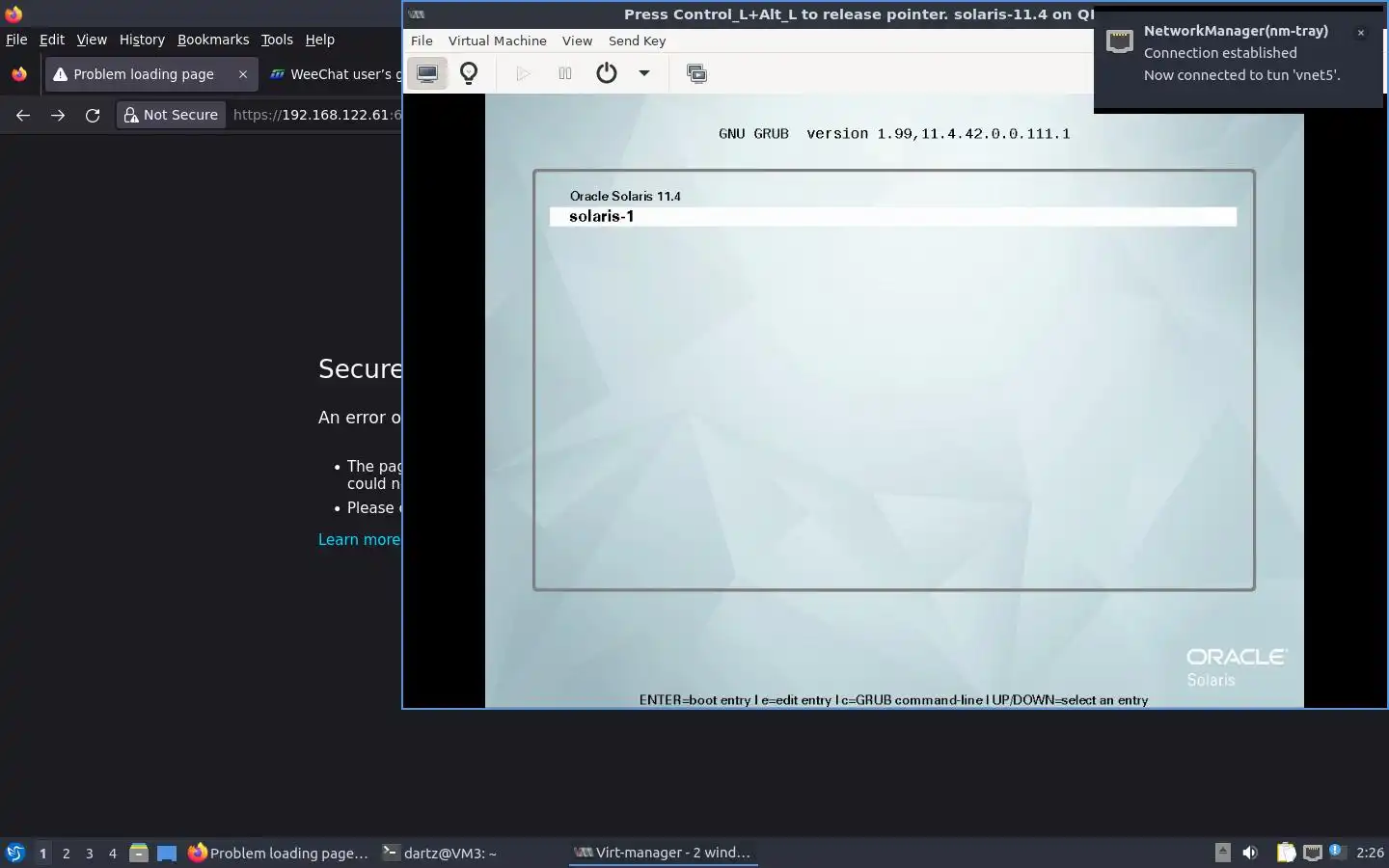The width and height of the screenshot is (1389, 868).
Task: Dismiss the NetworkManager notification
Action: 1361,33
